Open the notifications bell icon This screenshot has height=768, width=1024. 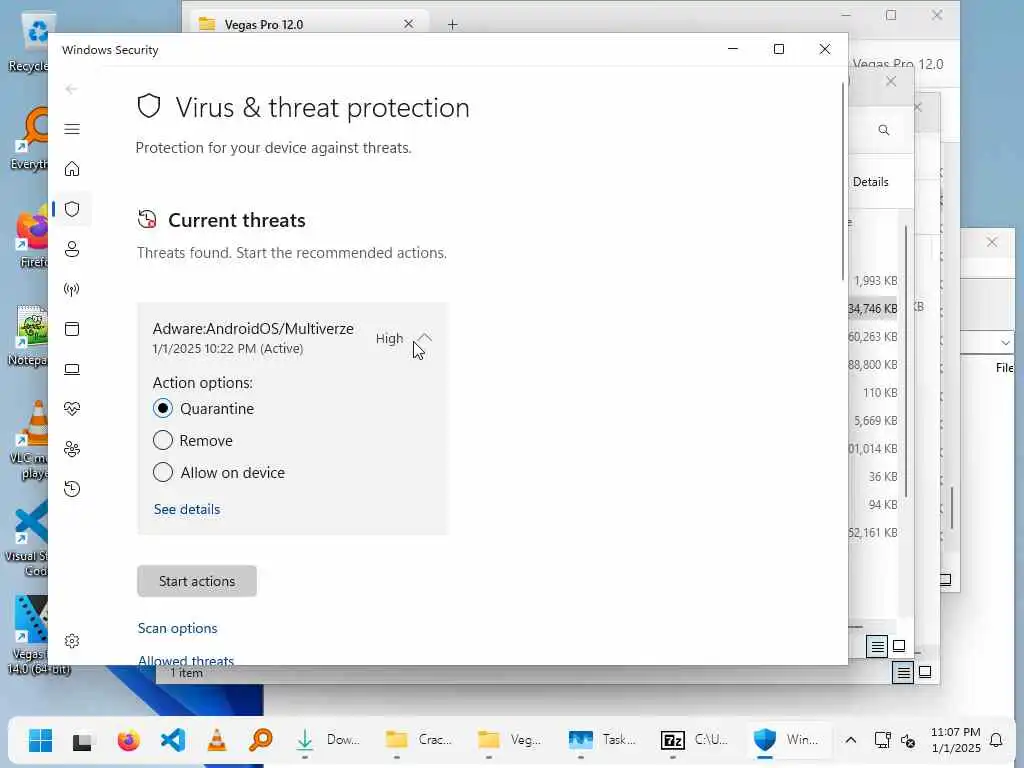(x=996, y=741)
